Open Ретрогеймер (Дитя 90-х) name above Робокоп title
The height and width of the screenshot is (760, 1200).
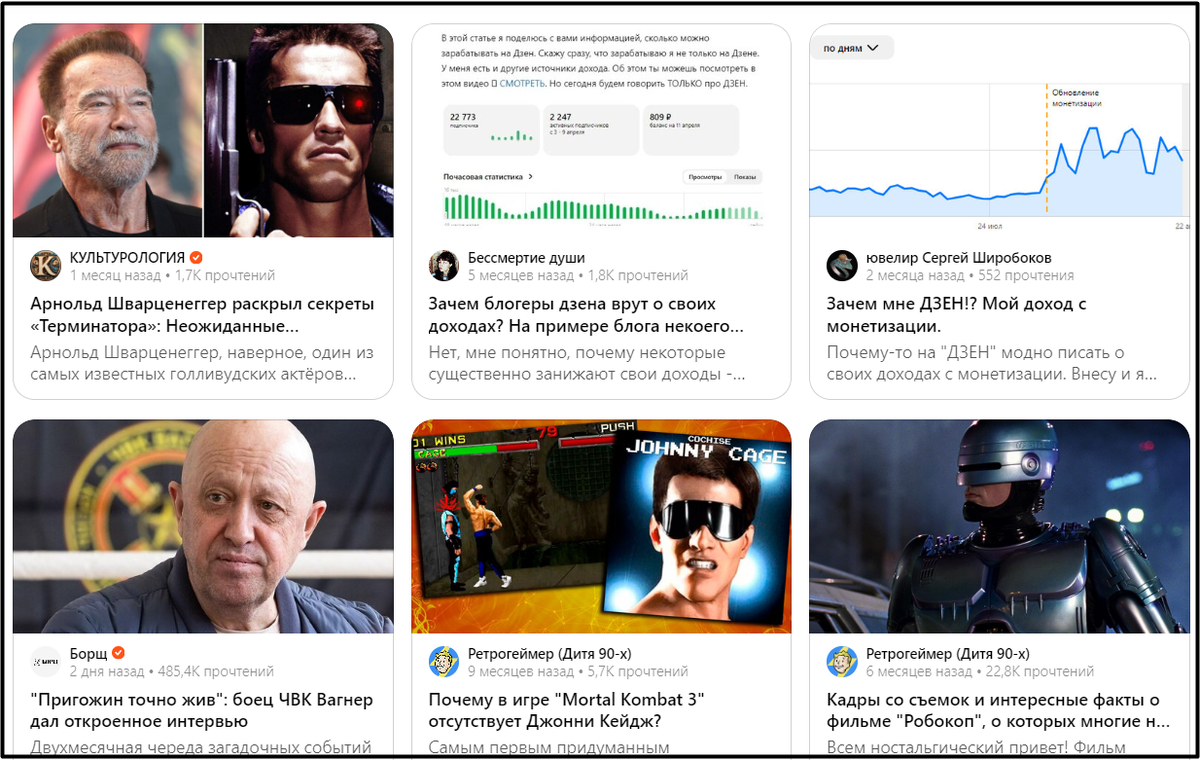pos(947,654)
